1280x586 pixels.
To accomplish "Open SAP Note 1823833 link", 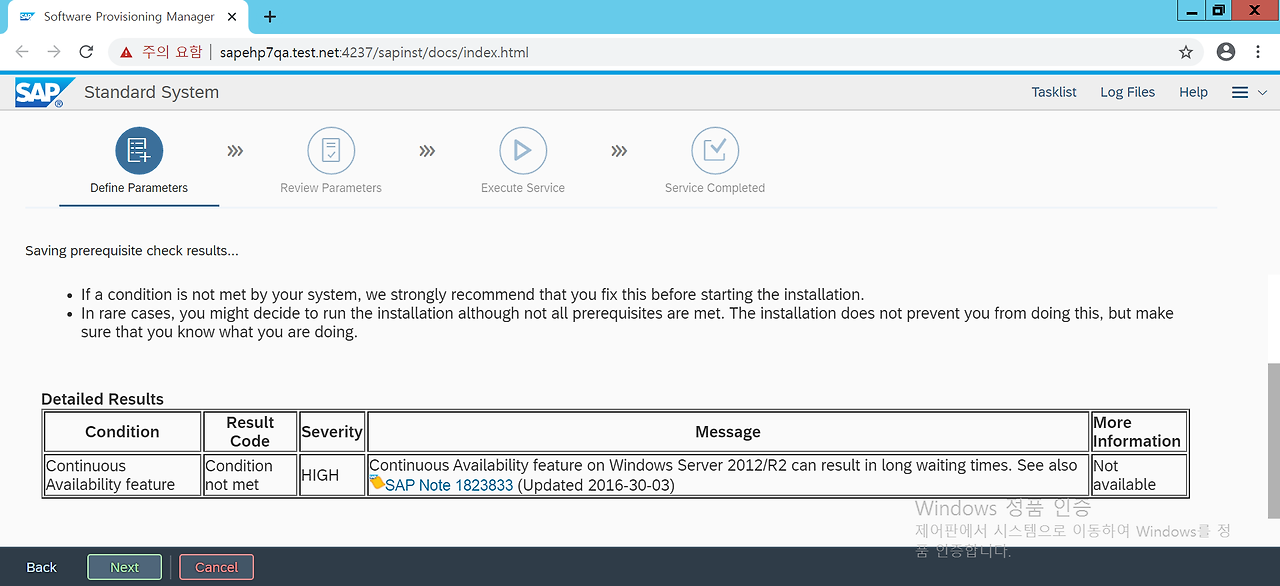I will pyautogui.click(x=449, y=485).
